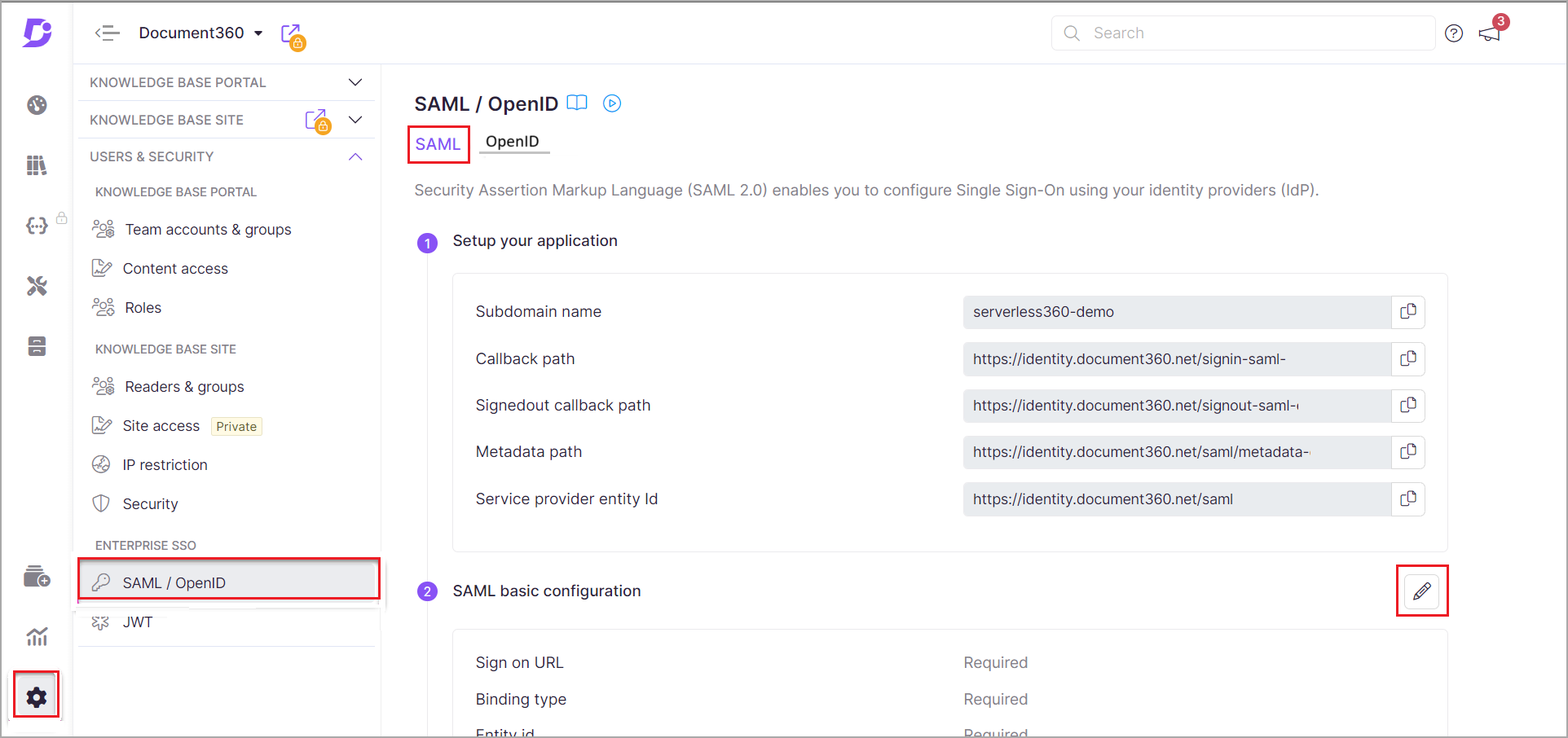Open the Documentation books icon in left rail
The width and height of the screenshot is (1568, 738).
coord(37,165)
